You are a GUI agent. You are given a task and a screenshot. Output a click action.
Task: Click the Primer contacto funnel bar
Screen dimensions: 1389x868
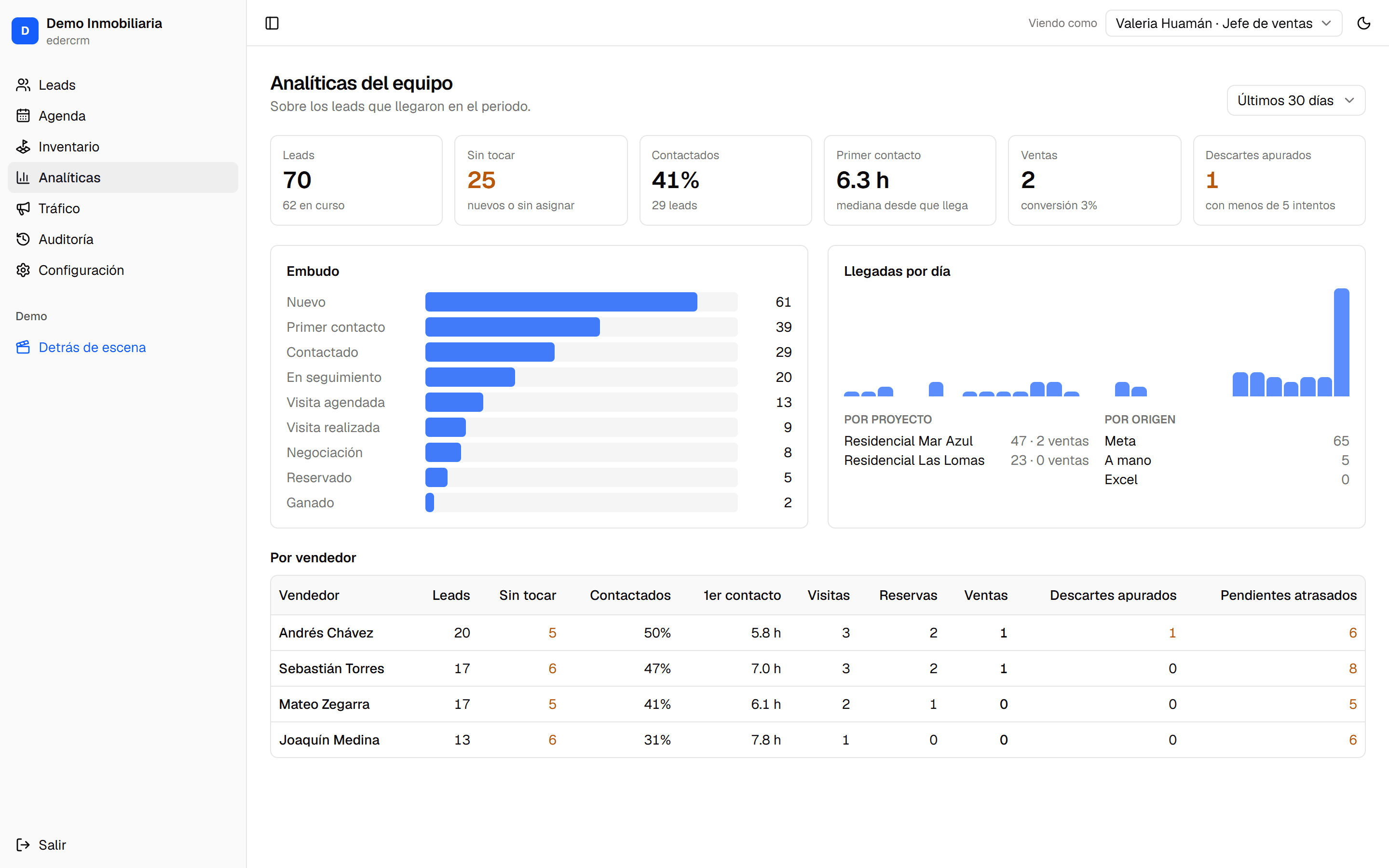[512, 327]
